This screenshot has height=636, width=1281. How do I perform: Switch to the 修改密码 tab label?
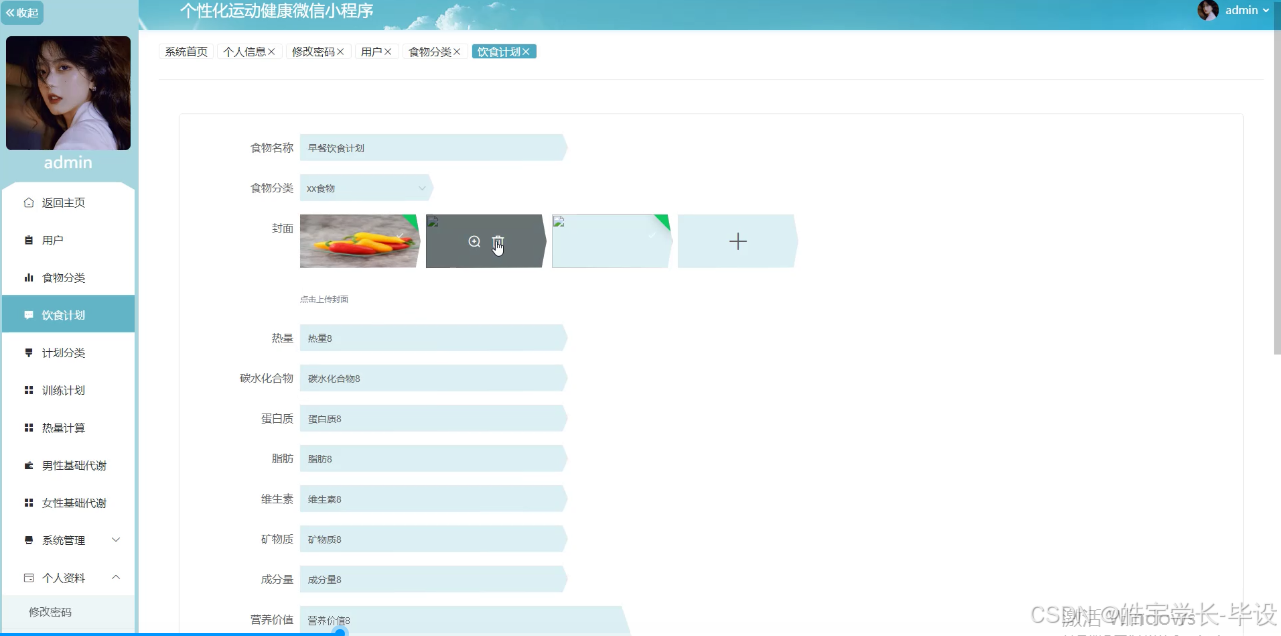(313, 52)
